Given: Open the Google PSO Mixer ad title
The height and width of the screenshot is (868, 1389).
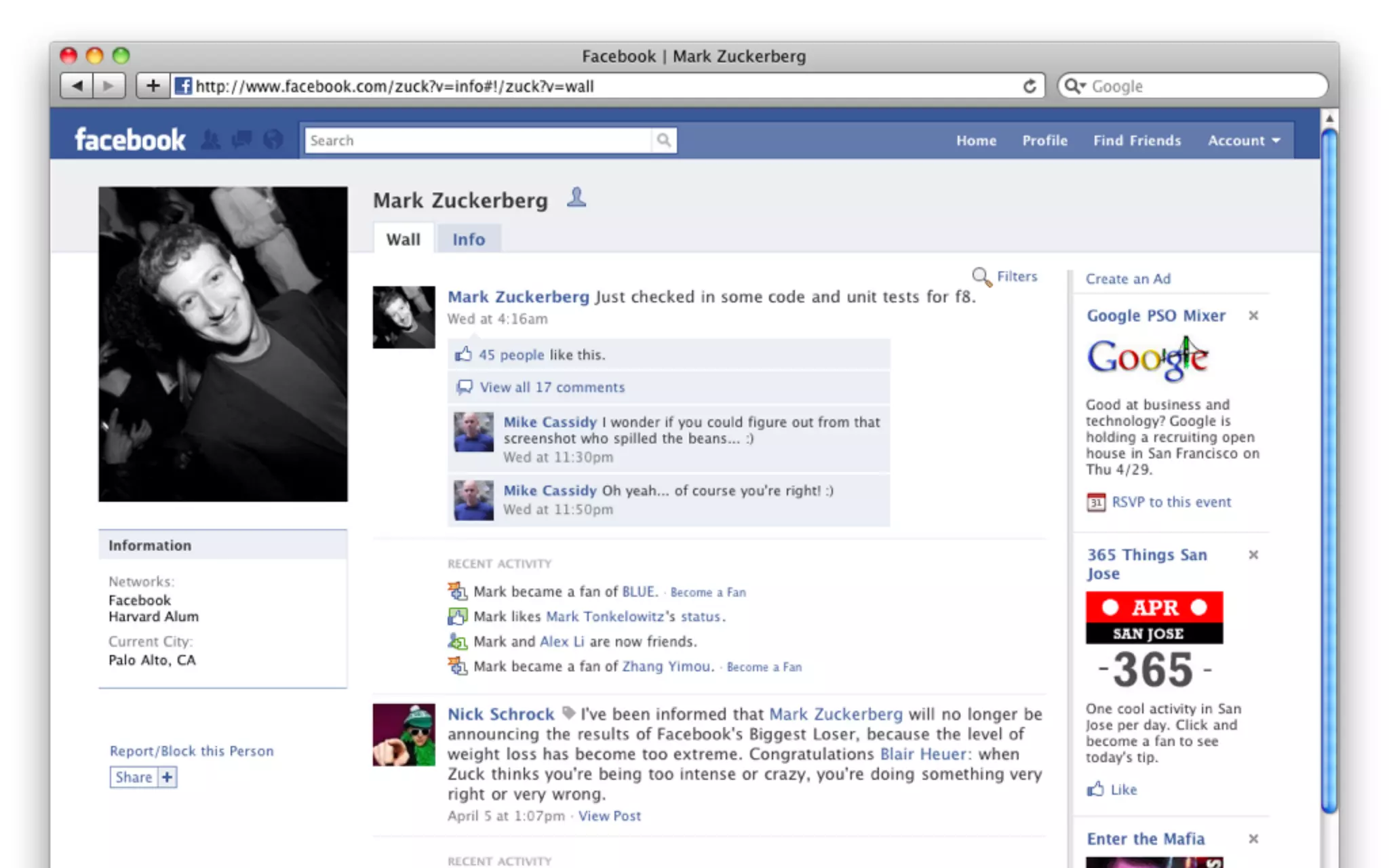Looking at the screenshot, I should [1156, 315].
